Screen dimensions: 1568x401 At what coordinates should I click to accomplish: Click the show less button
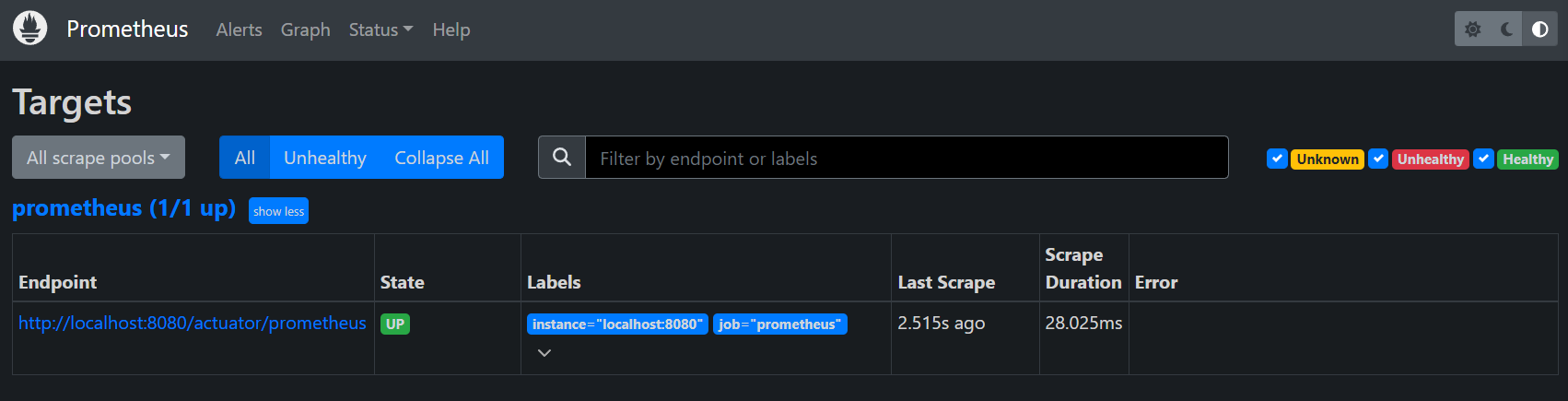point(278,211)
